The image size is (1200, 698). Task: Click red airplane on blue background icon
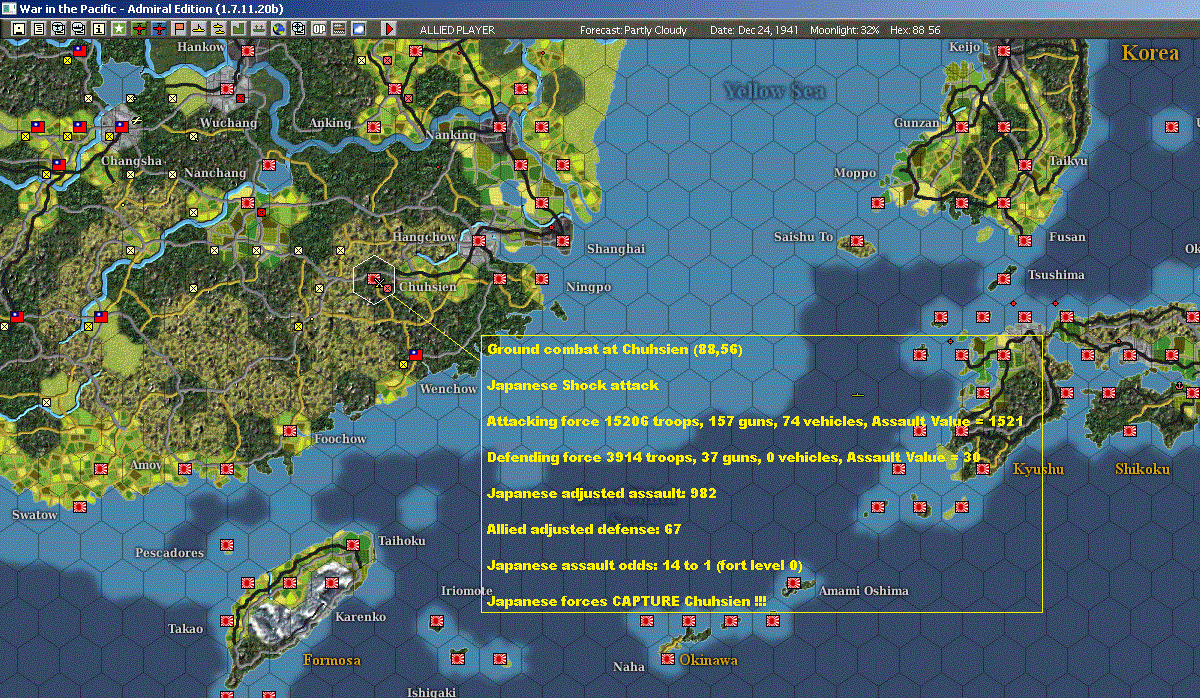(x=159, y=29)
